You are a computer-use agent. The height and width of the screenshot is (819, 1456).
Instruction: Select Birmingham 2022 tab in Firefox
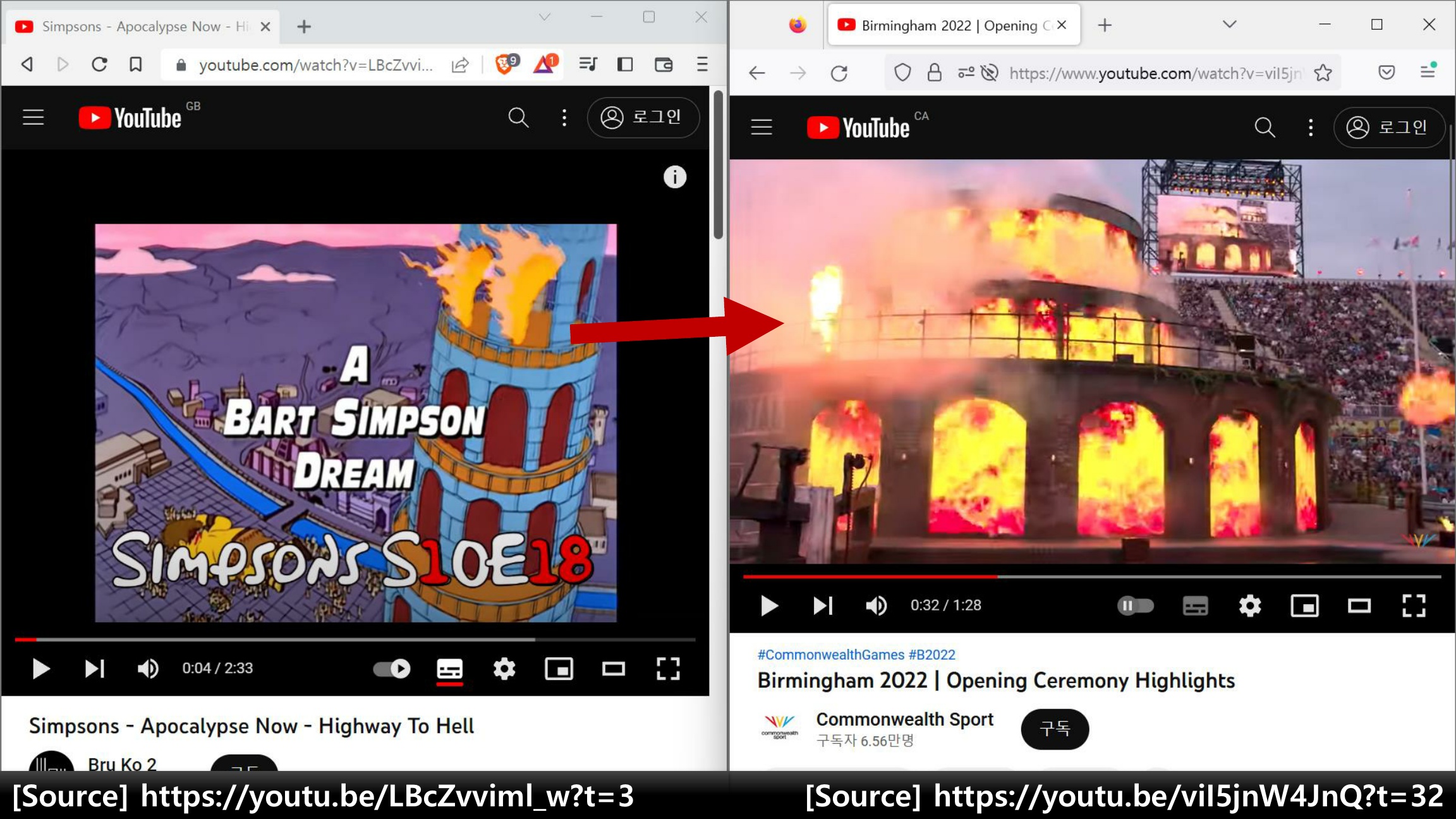click(x=953, y=25)
